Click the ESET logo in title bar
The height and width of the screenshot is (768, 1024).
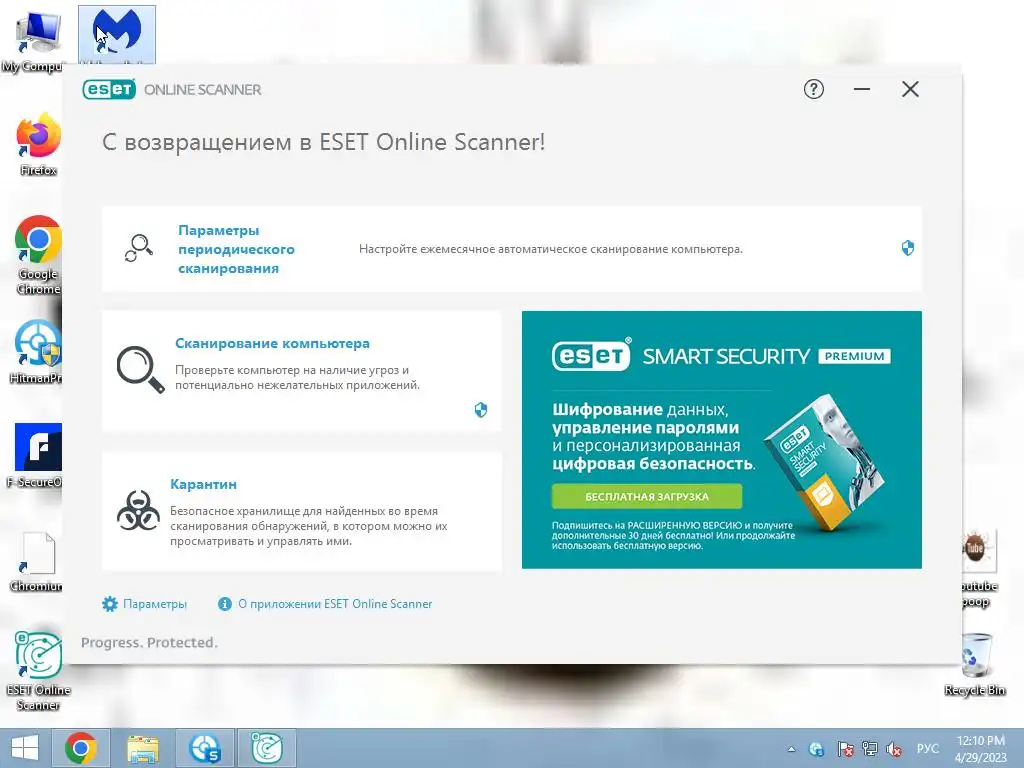point(109,89)
